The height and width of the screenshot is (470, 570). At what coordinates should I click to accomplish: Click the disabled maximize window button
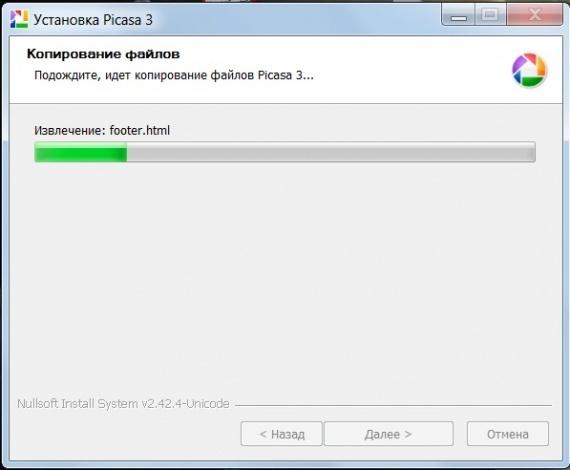pyautogui.click(x=490, y=15)
